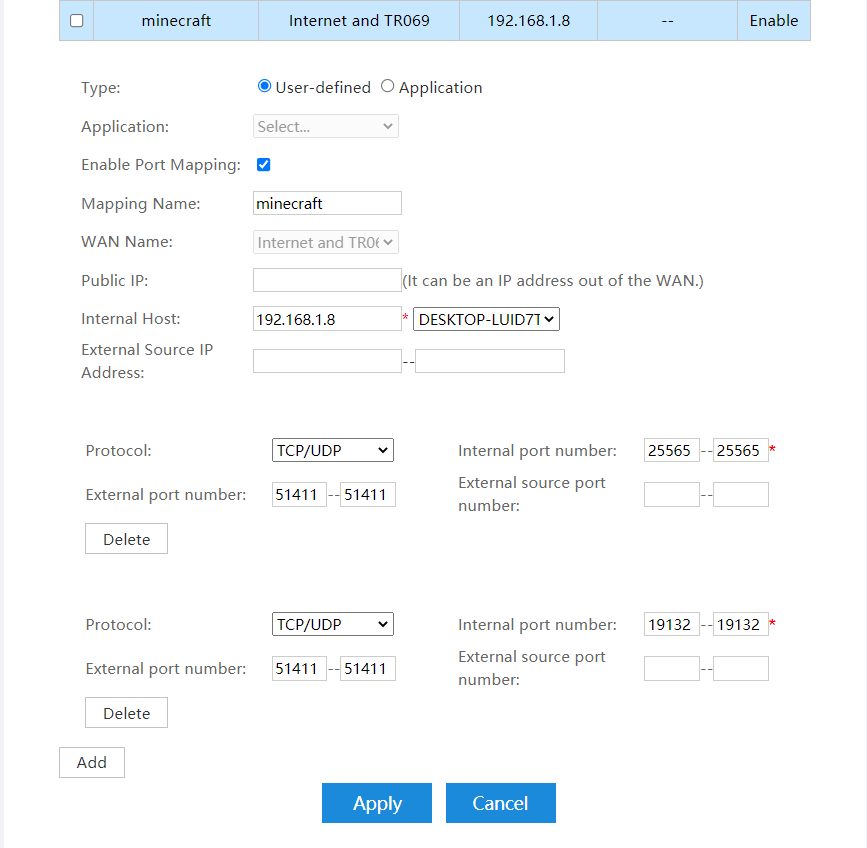
Task: Delete the first port rule for 25565
Action: click(126, 540)
